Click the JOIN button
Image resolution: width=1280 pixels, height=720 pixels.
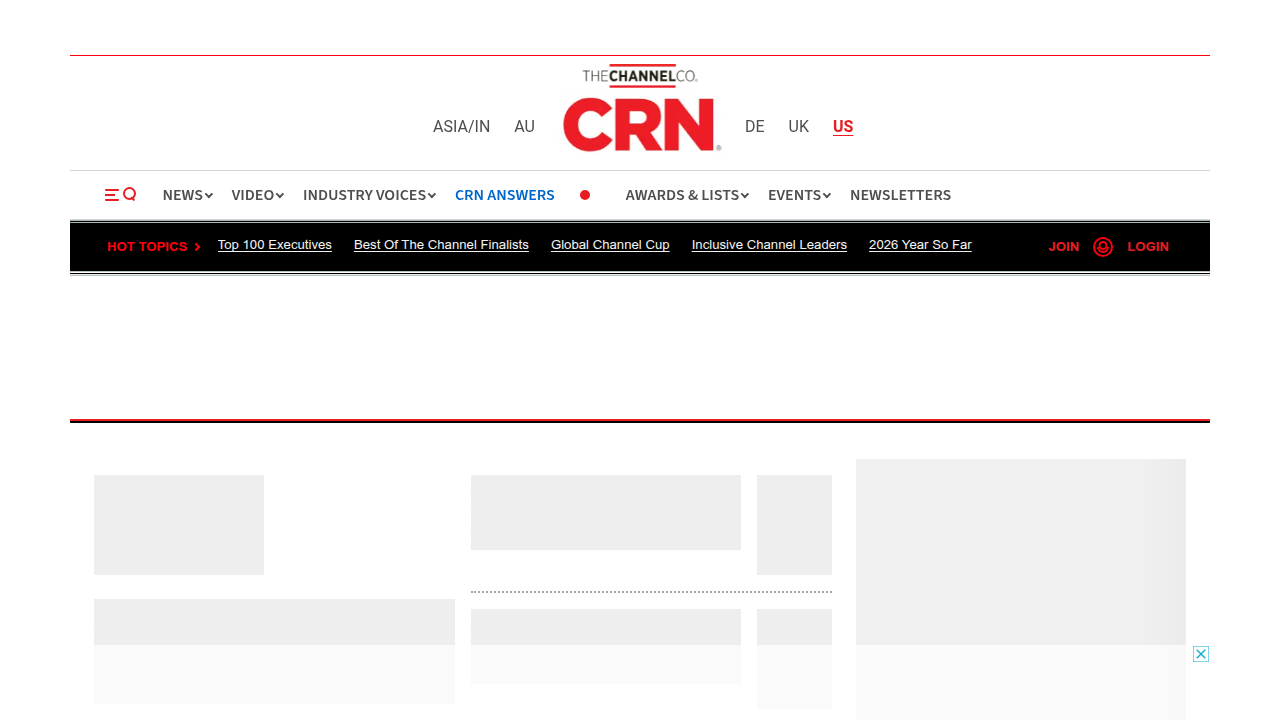tap(1064, 247)
